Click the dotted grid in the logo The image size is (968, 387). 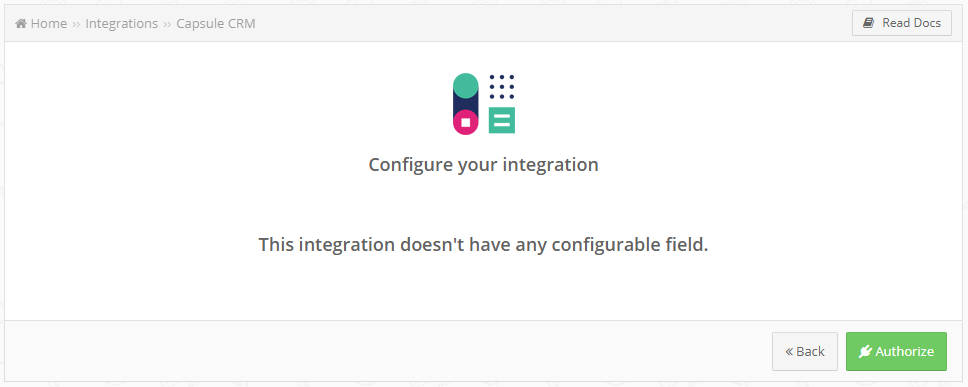pyautogui.click(x=502, y=87)
